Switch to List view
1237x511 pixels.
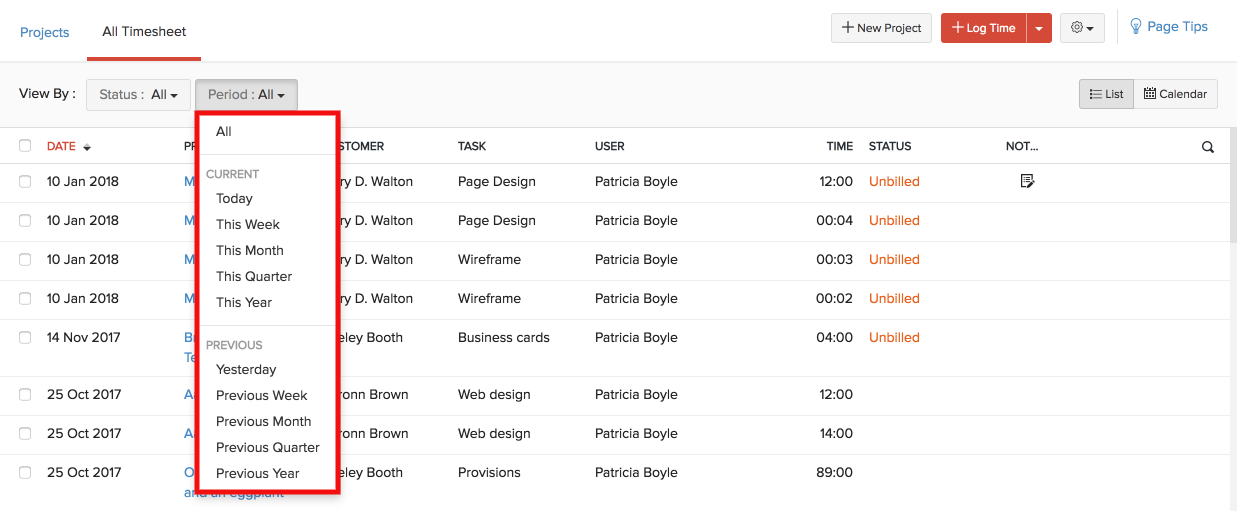coord(1106,94)
